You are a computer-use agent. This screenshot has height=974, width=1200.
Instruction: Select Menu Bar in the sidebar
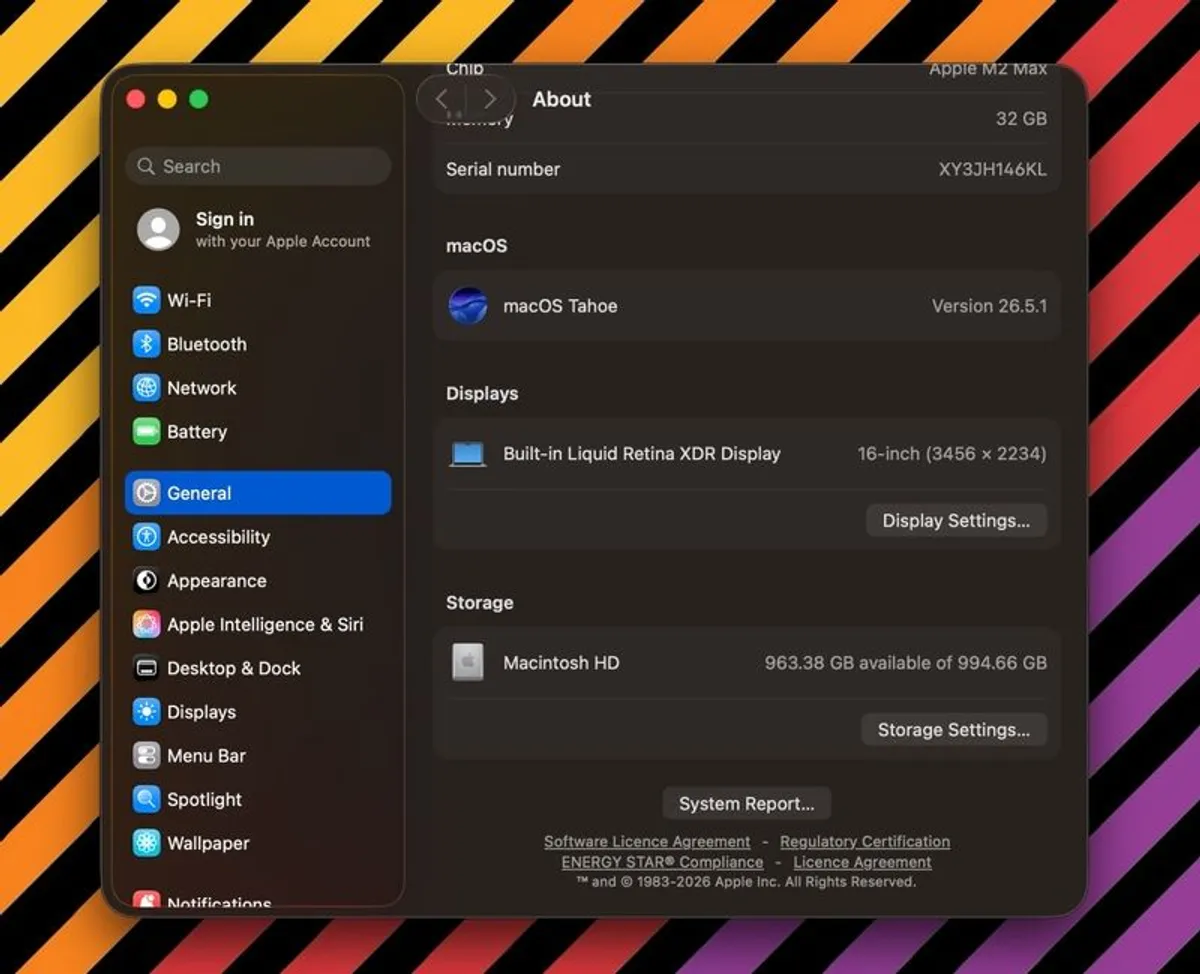click(x=258, y=756)
